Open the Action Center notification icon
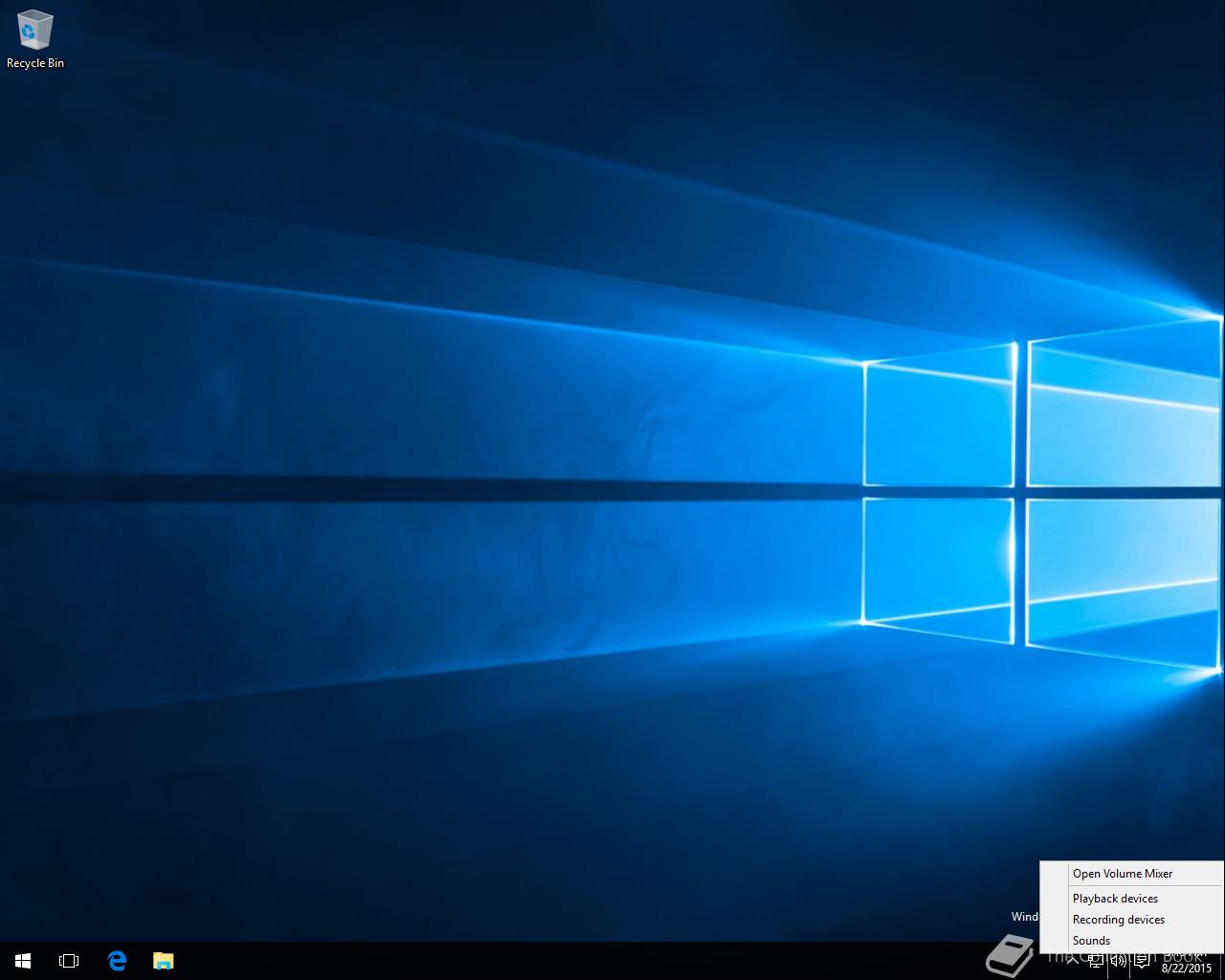The height and width of the screenshot is (980, 1225). point(1142,961)
